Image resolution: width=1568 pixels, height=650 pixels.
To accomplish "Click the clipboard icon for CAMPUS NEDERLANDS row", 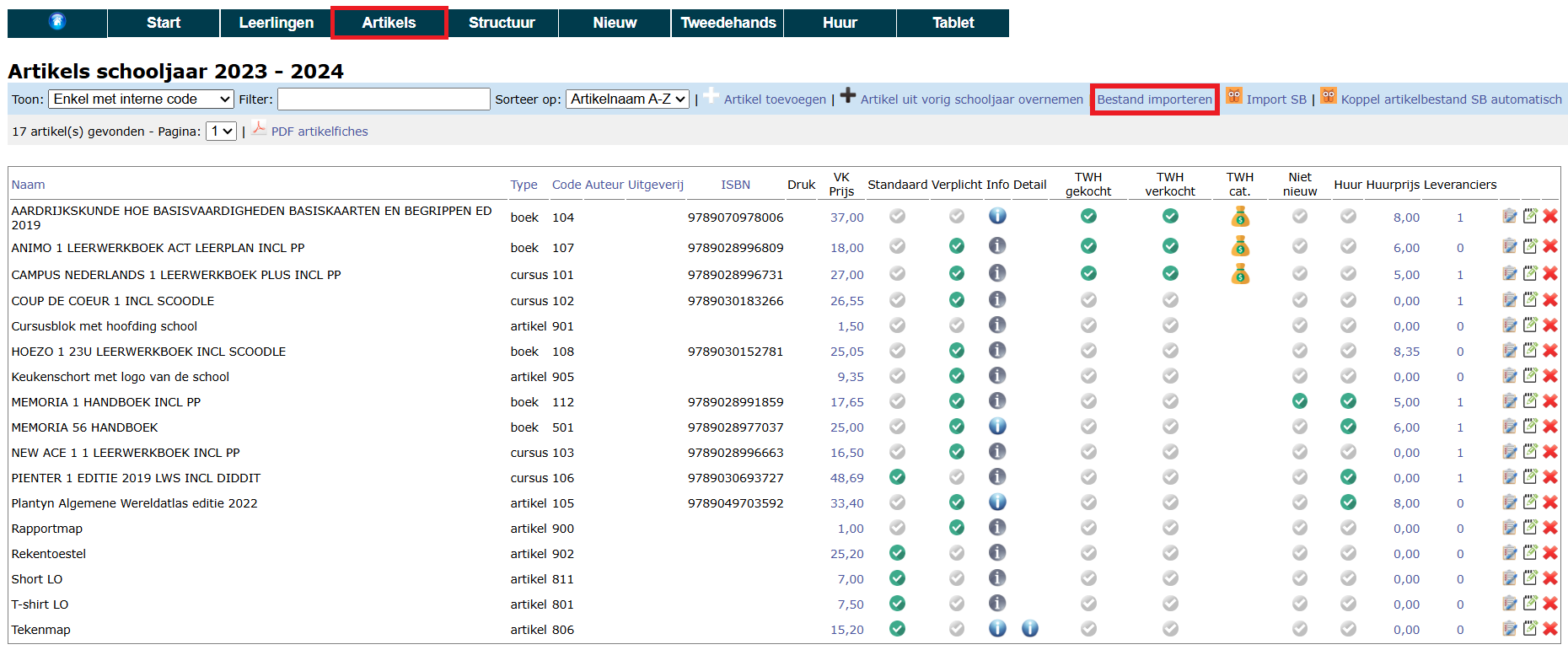I will click(x=1510, y=273).
